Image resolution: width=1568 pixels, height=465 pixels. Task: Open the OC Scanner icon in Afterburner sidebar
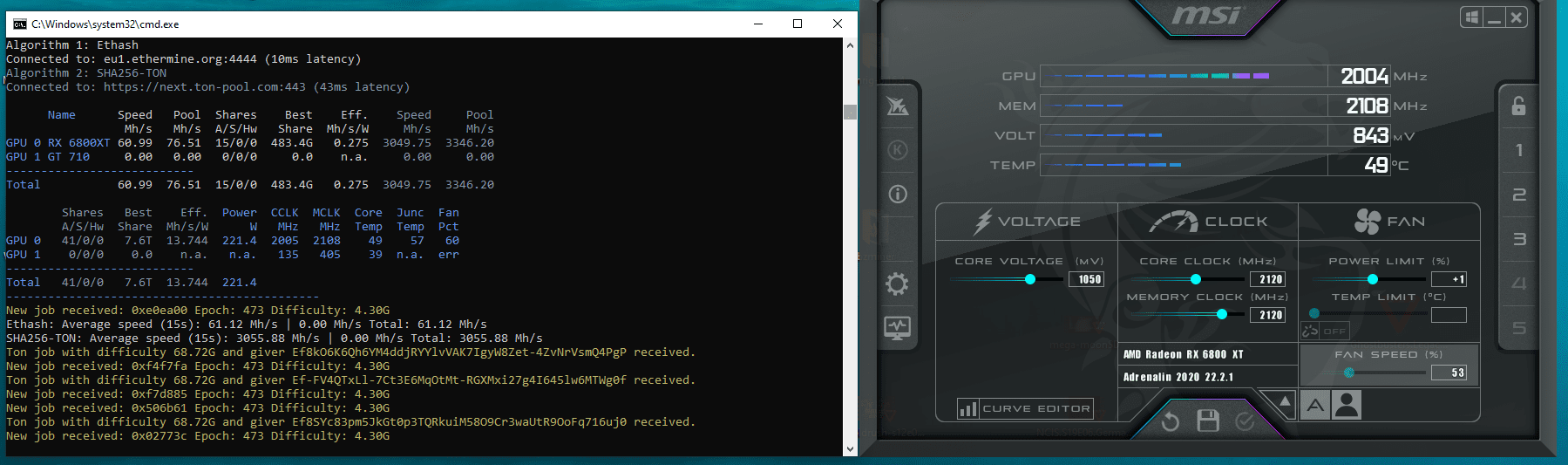click(x=898, y=106)
